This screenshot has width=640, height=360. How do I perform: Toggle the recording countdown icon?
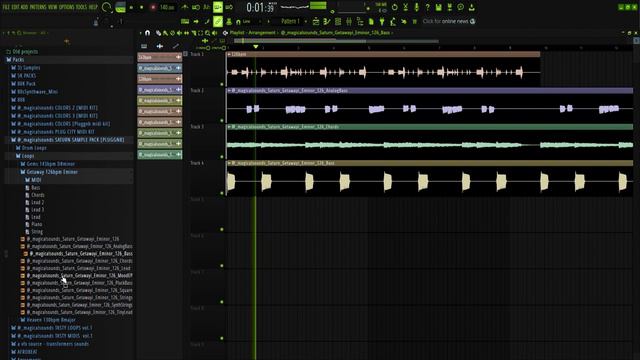pos(207,7)
